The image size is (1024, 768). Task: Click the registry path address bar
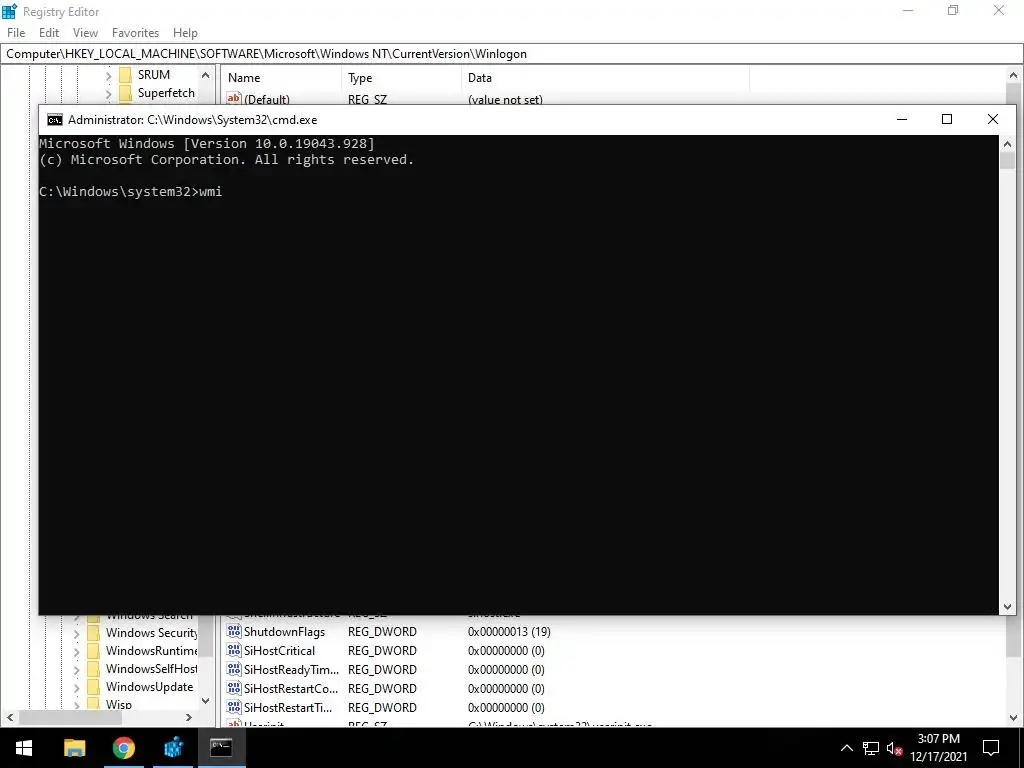coord(512,54)
